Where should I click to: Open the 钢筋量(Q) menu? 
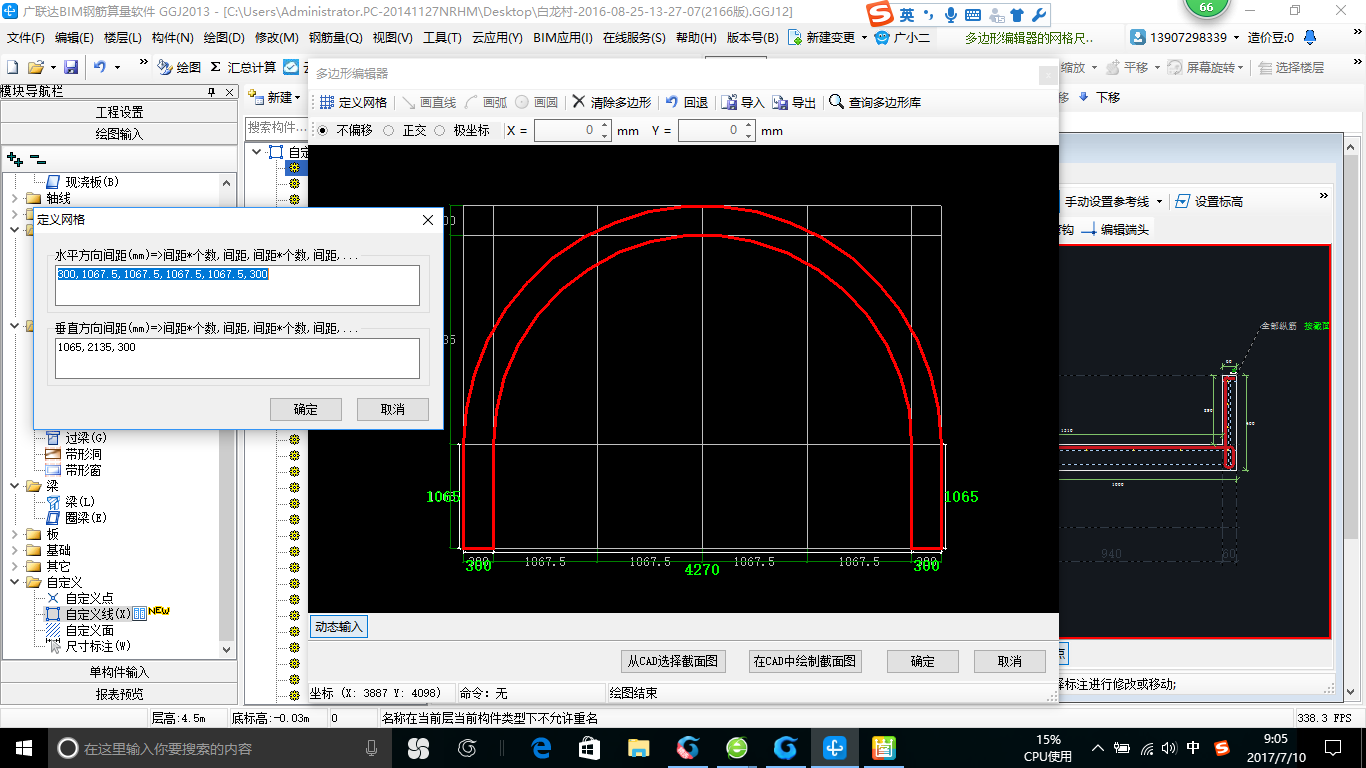335,38
